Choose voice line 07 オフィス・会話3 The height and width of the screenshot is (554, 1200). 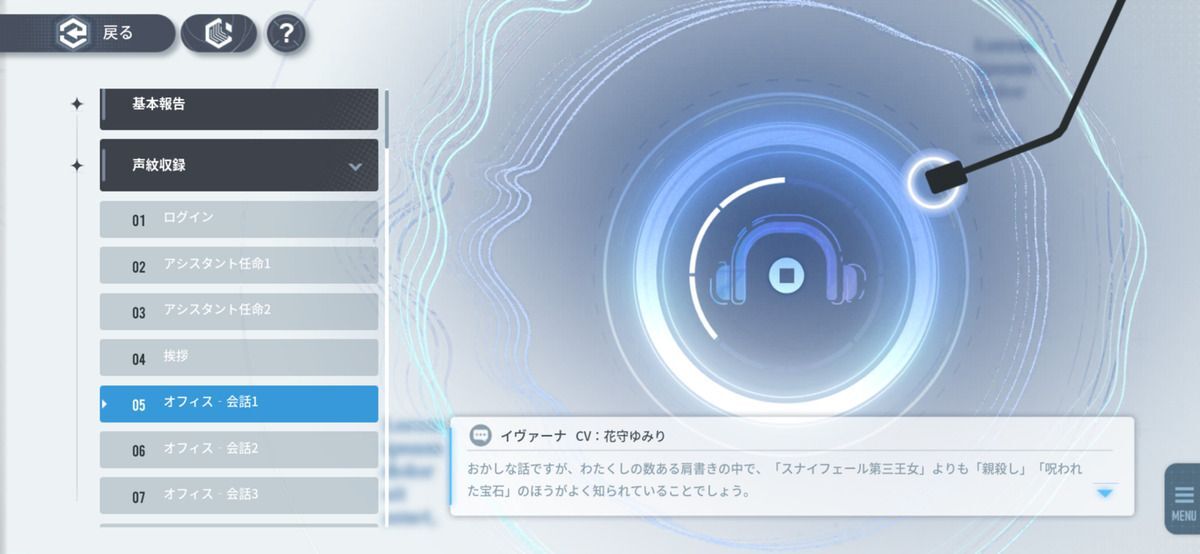point(238,495)
